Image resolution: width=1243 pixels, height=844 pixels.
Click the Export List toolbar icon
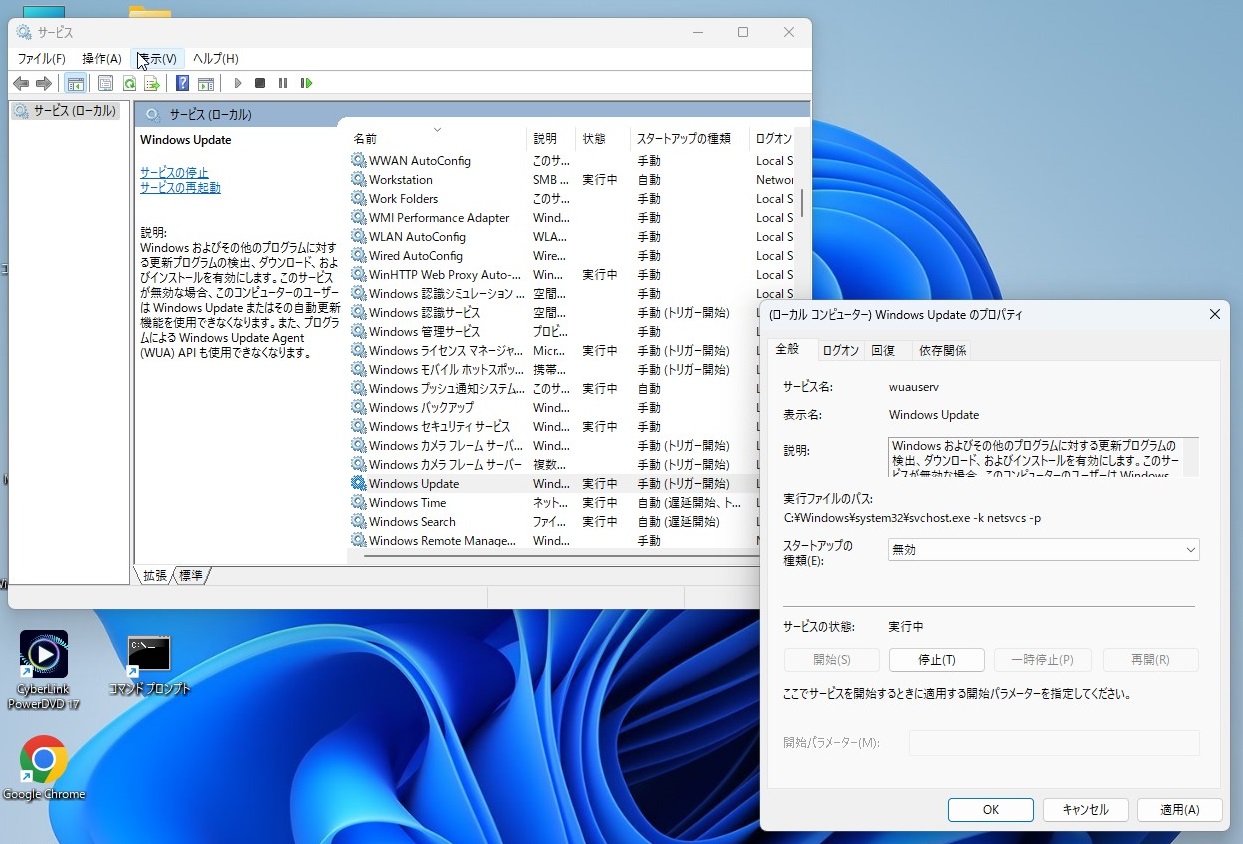pos(152,83)
